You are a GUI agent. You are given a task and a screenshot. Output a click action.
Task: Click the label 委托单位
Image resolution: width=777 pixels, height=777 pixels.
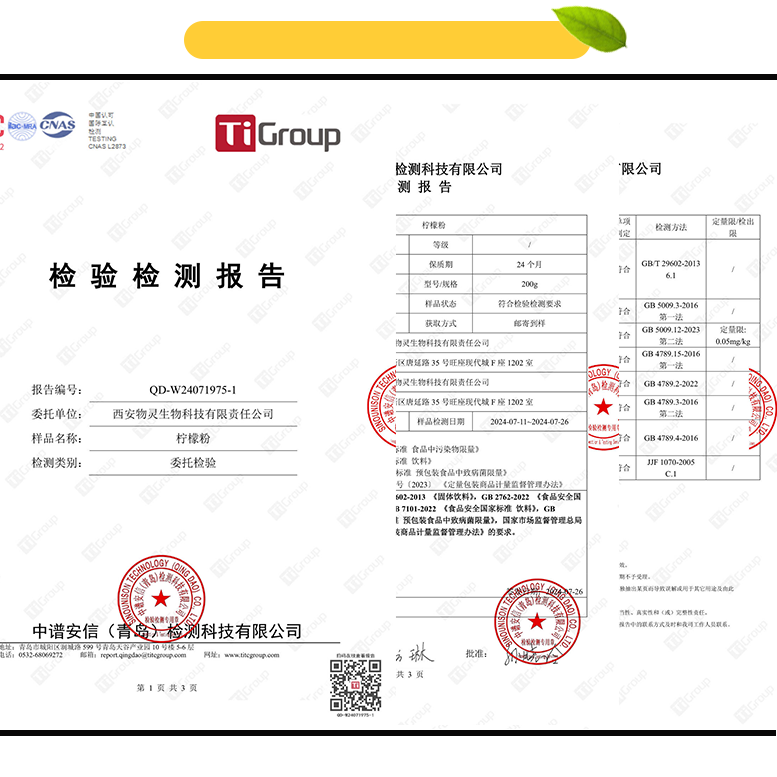56,414
